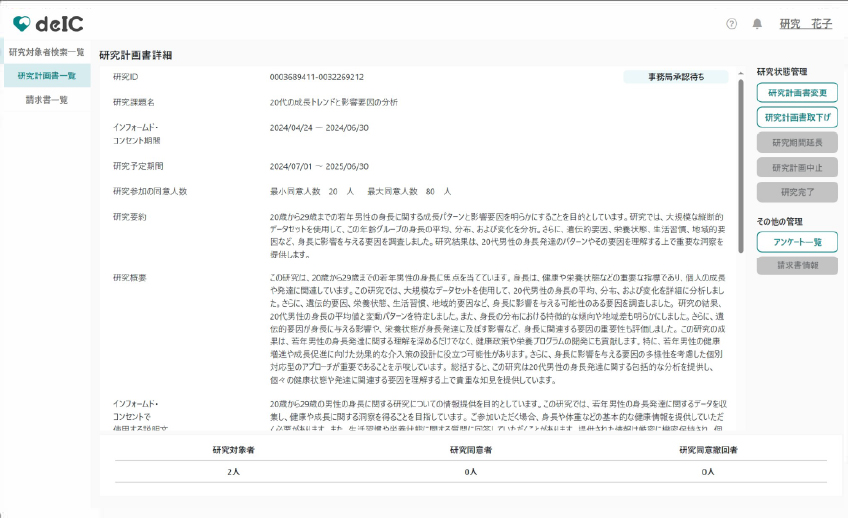Viewport: 848px width, 518px height.
Task: Click 研究計画書取下げ button
Action: point(797,117)
